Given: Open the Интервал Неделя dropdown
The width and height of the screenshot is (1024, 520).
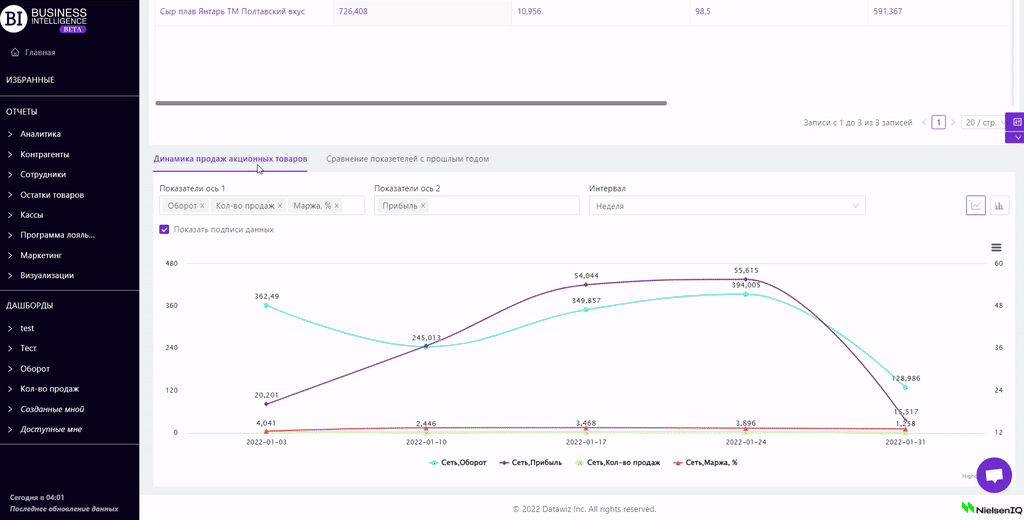Looking at the screenshot, I should tap(726, 206).
